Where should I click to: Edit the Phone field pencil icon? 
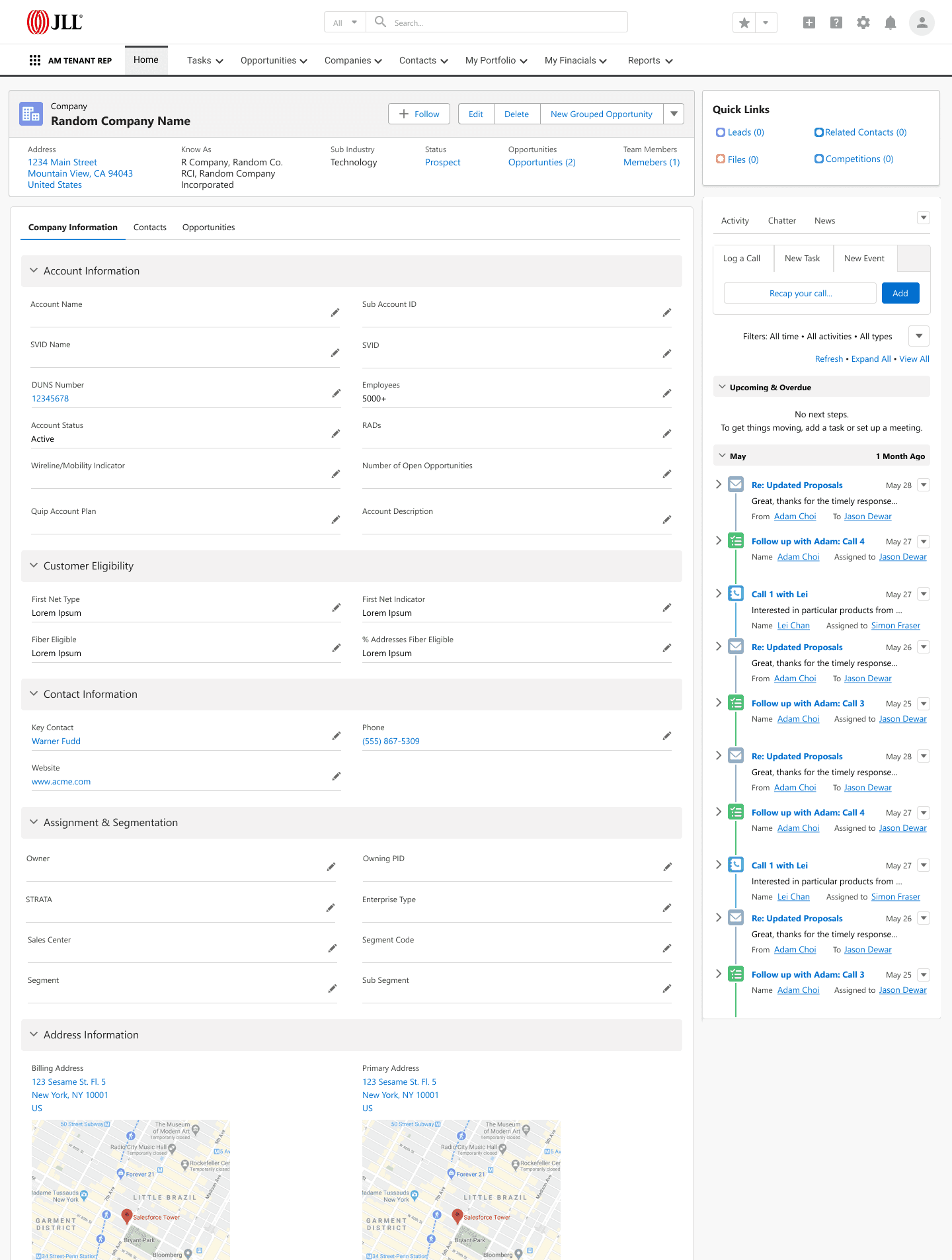point(667,736)
